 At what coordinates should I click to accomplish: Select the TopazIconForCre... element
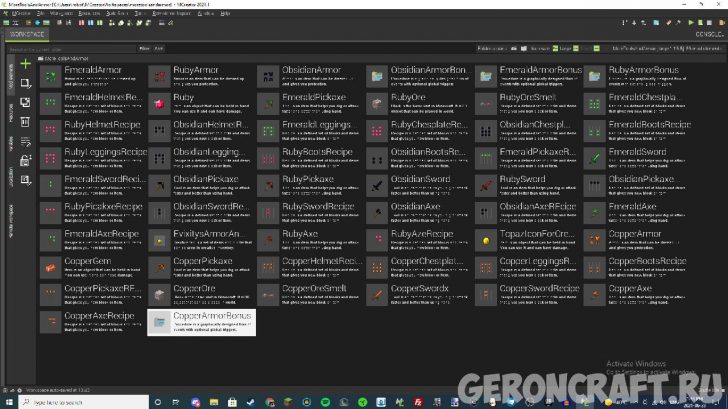click(x=526, y=239)
